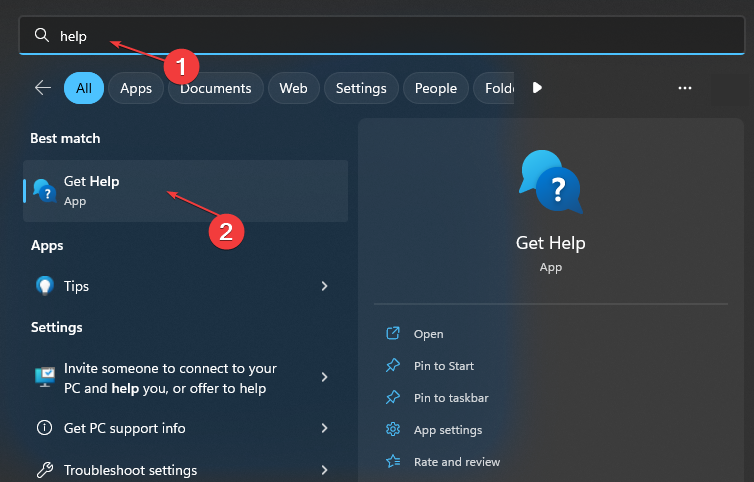Image resolution: width=754 pixels, height=482 pixels.
Task: Click the Get Help icon in best match
Action: point(45,190)
